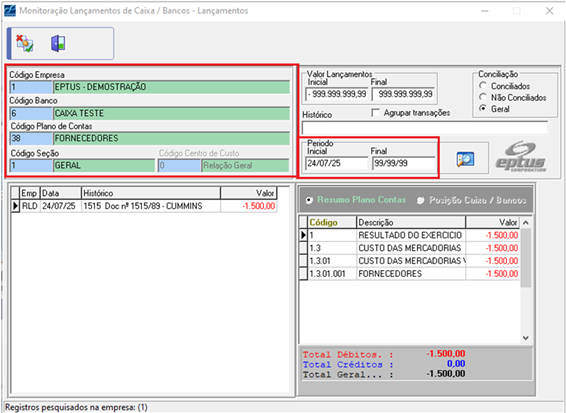Switch to Posição Caixa / Bancos view
The height and width of the screenshot is (413, 566).
pyautogui.click(x=421, y=200)
